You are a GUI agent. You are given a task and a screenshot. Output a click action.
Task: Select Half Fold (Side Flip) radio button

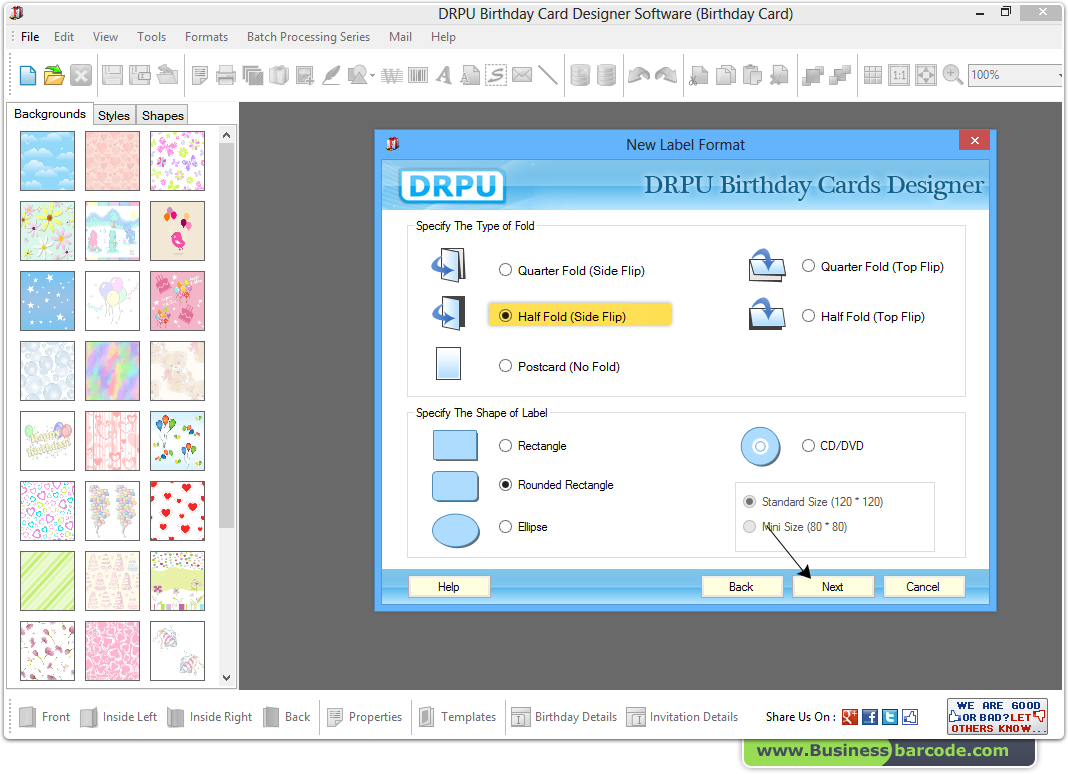tap(505, 315)
